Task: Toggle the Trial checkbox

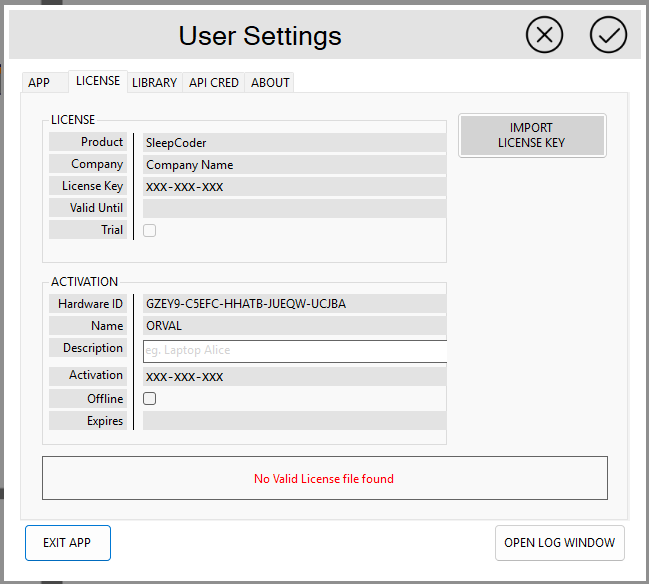Action: (150, 230)
